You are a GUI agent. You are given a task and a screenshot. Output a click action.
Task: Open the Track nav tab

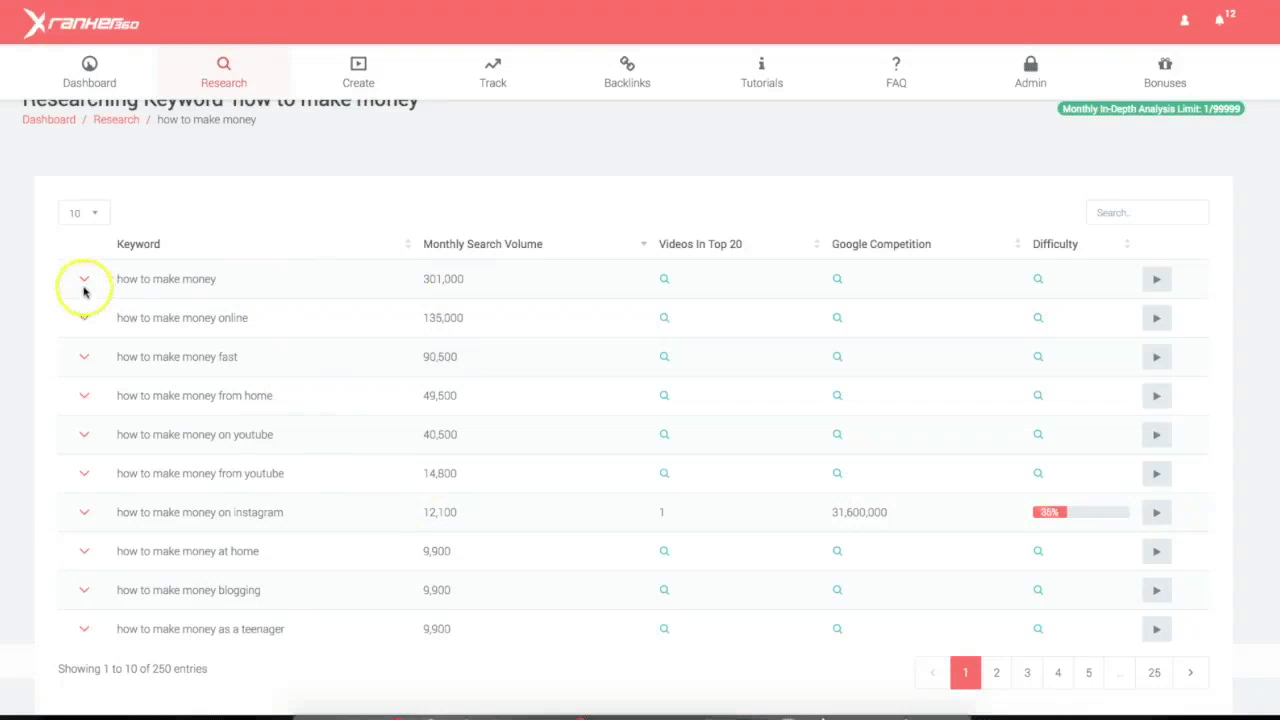pyautogui.click(x=493, y=72)
